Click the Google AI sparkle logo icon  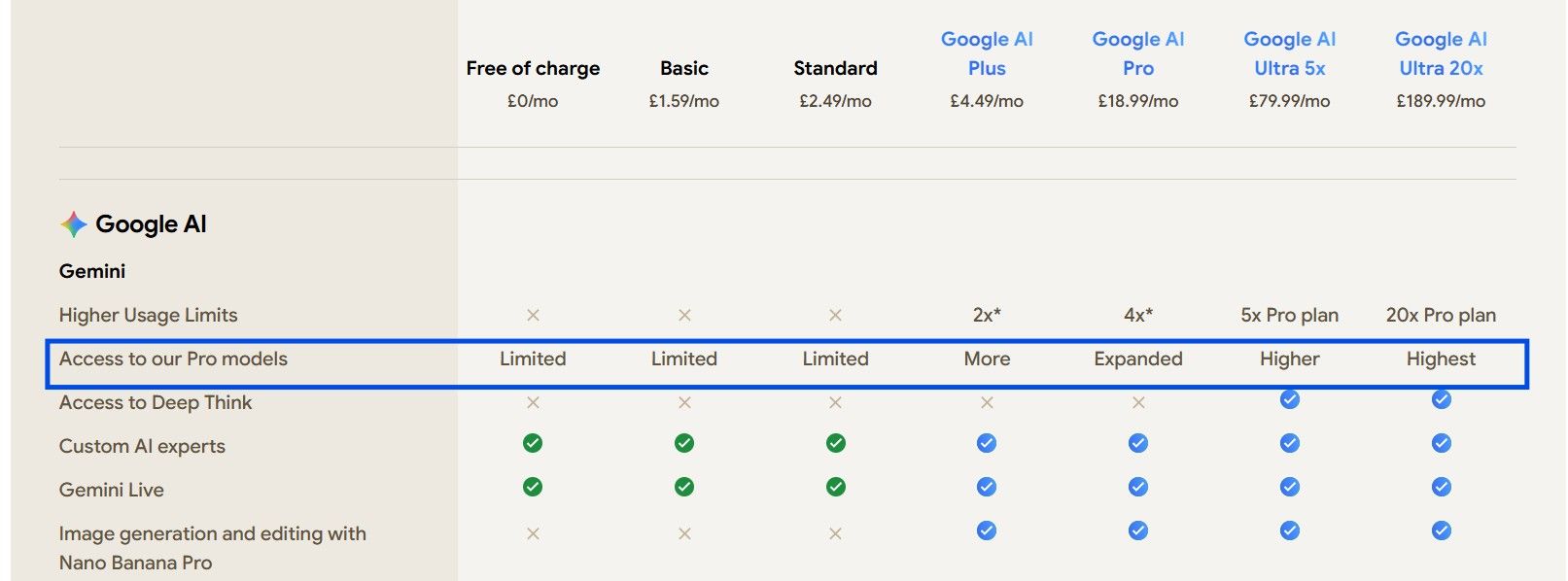[x=74, y=224]
